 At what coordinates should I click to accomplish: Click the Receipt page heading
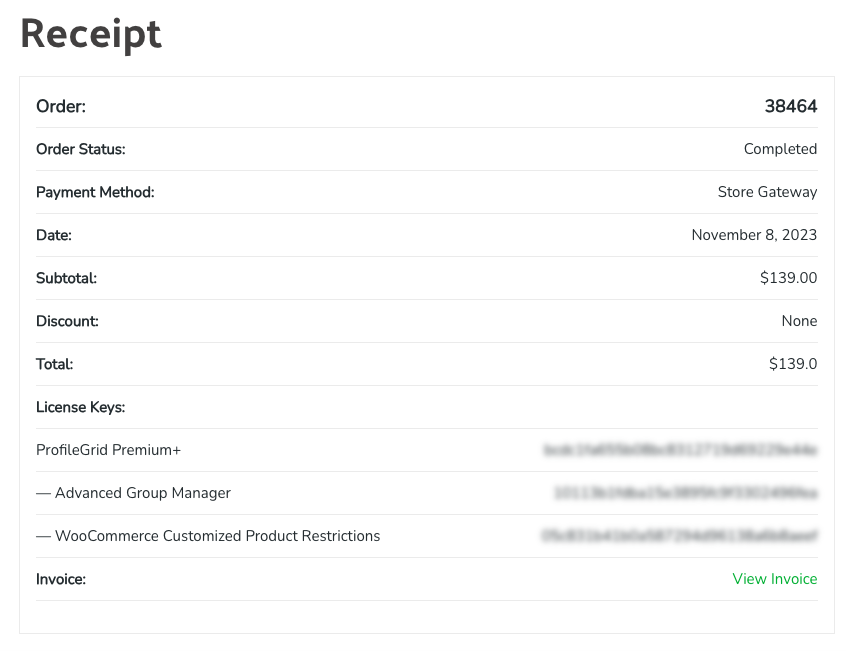click(x=91, y=34)
